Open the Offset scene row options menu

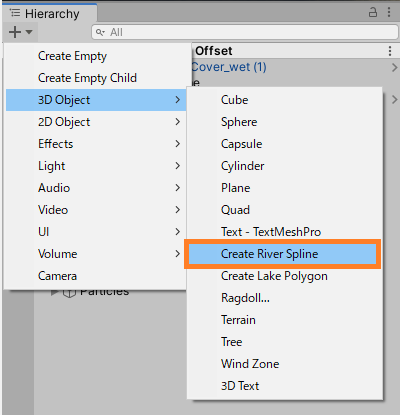pyautogui.click(x=390, y=51)
